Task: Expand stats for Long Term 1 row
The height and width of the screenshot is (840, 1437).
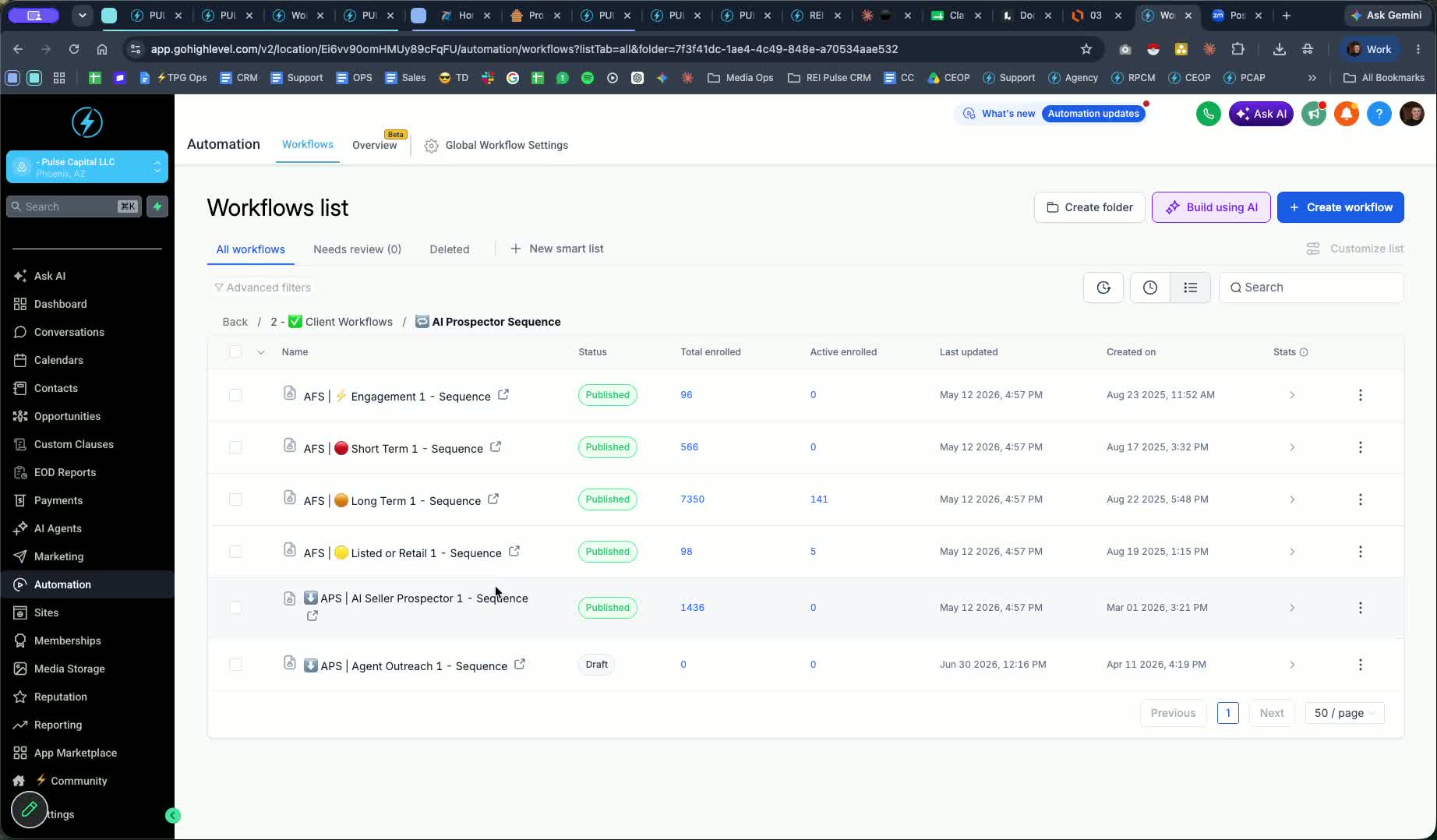Action: click(1292, 499)
